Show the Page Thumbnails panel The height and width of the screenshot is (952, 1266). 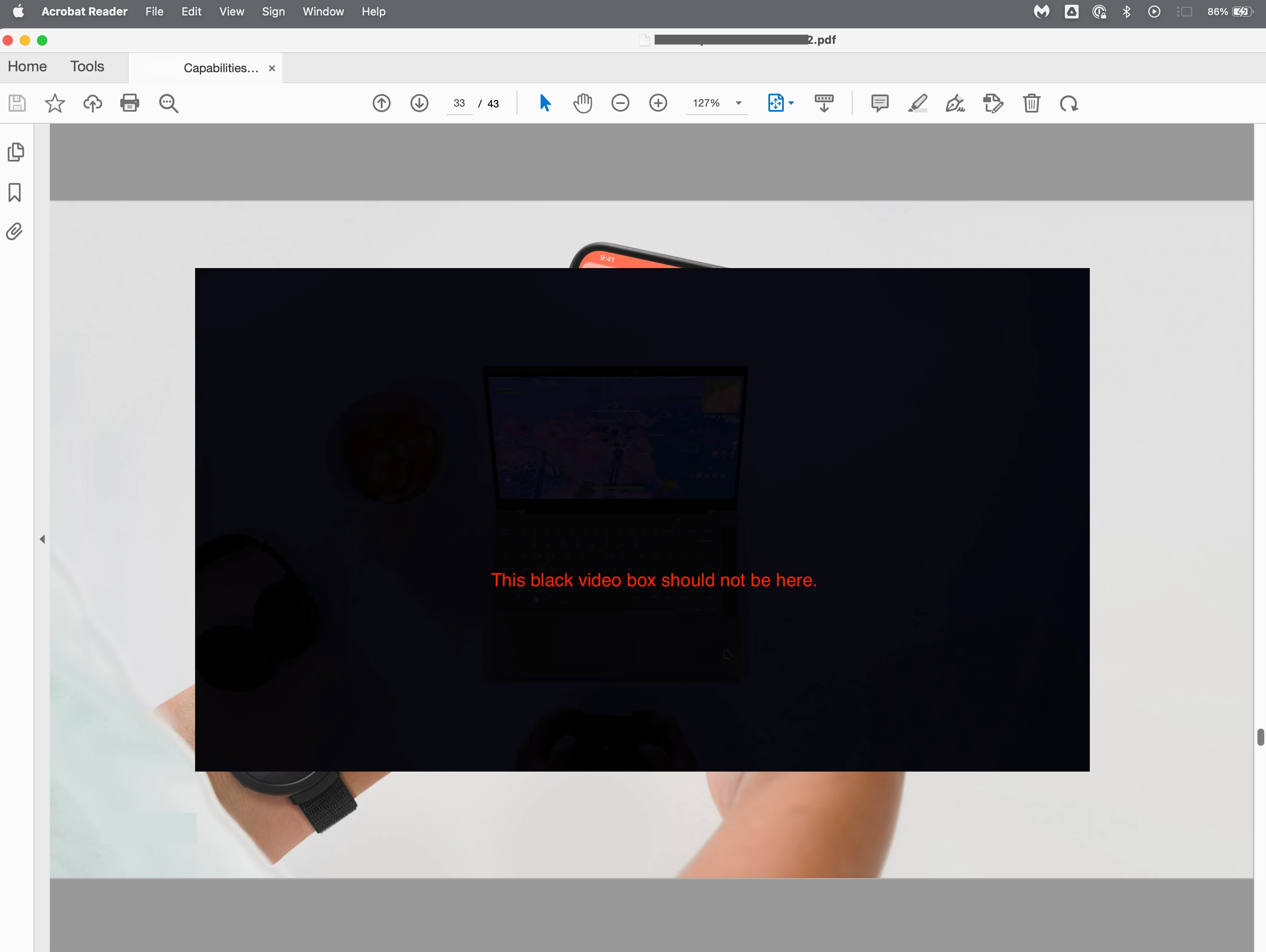point(16,152)
